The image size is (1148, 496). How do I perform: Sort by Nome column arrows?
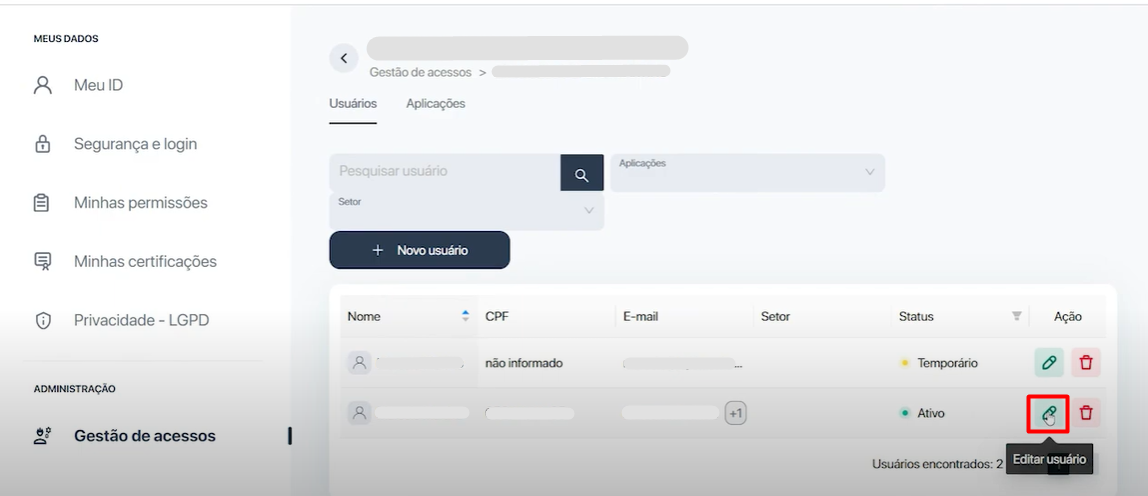click(x=465, y=316)
